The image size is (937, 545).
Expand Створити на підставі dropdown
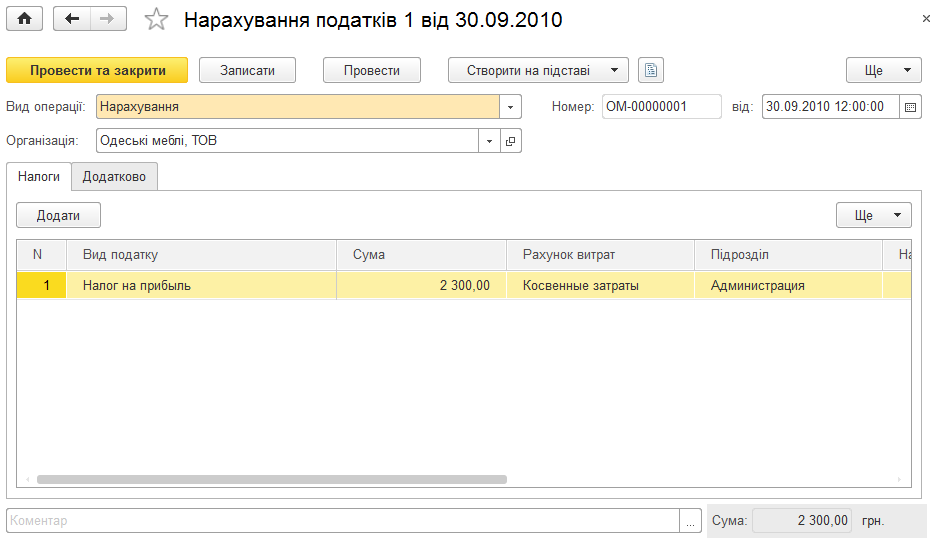point(538,70)
